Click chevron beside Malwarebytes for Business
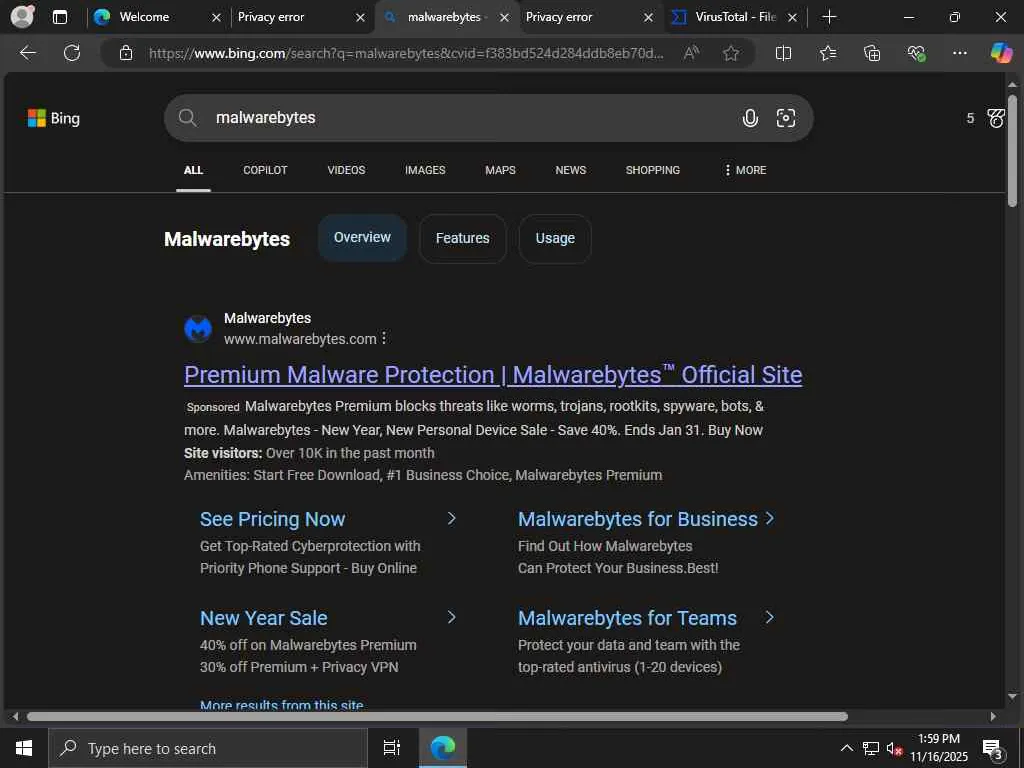The image size is (1024, 768). pyautogui.click(x=770, y=519)
